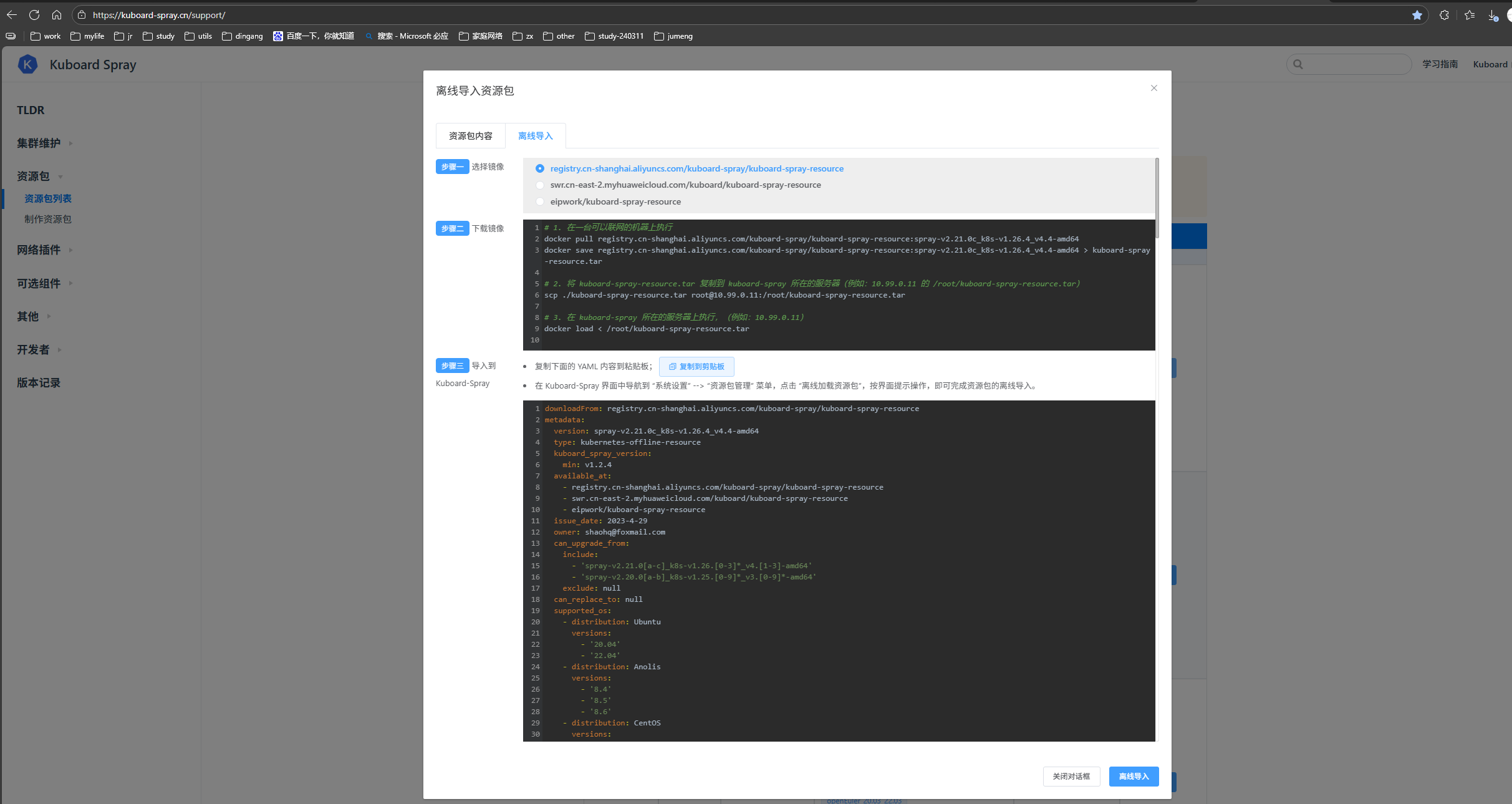The height and width of the screenshot is (804, 1512).
Task: Click the blue 离线导入 confirm button
Action: [1133, 777]
